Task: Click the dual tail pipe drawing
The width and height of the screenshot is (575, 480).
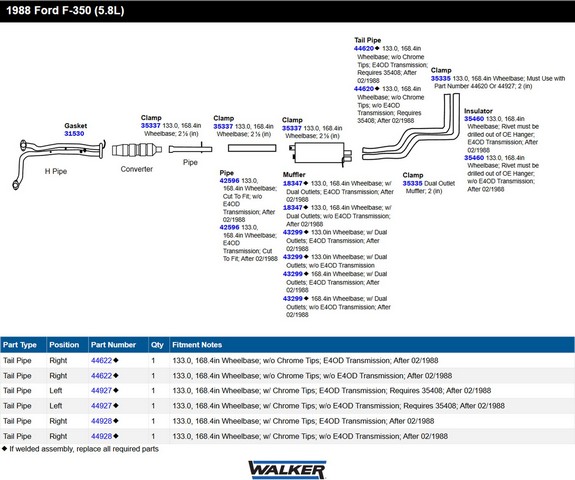Action: [411, 127]
